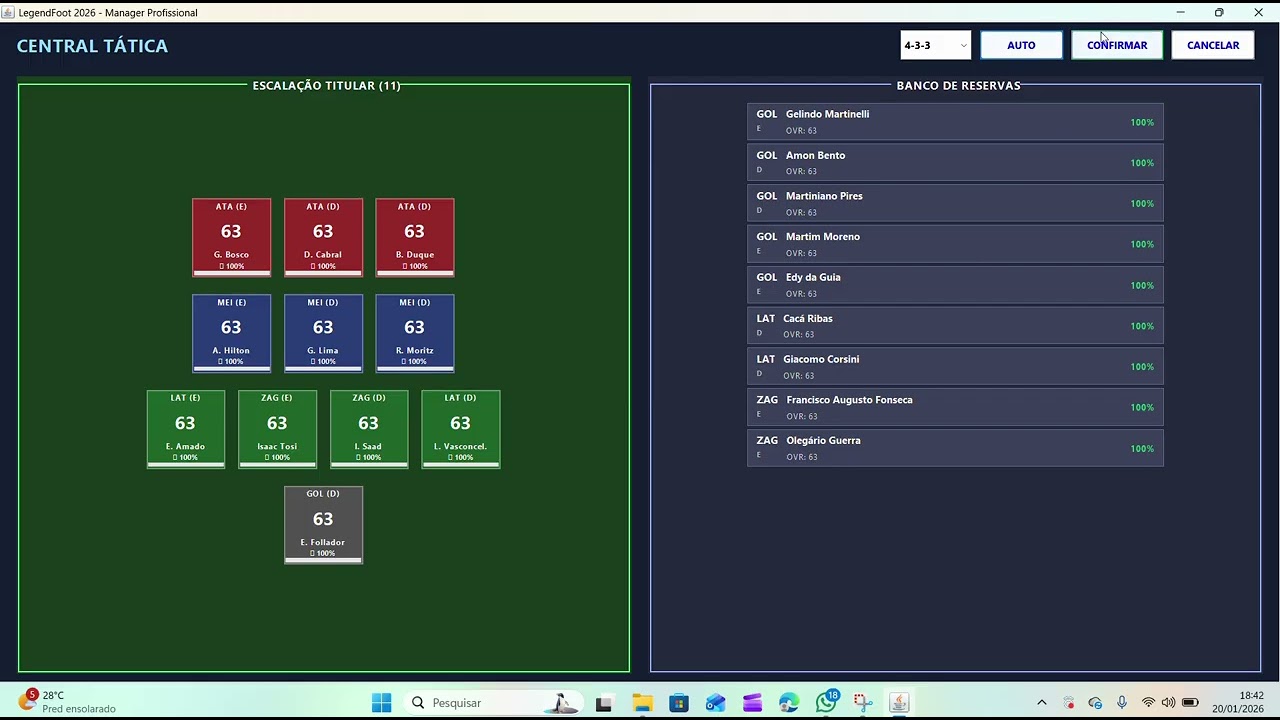This screenshot has height=720, width=1280.
Task: Select right attacker B. Duque card
Action: coord(414,237)
